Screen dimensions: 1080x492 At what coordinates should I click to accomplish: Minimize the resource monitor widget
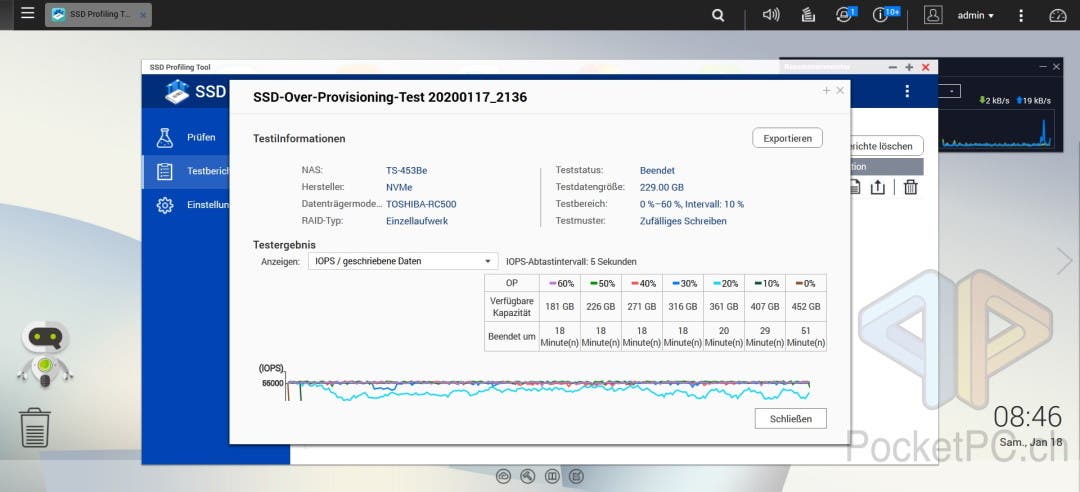point(1043,66)
